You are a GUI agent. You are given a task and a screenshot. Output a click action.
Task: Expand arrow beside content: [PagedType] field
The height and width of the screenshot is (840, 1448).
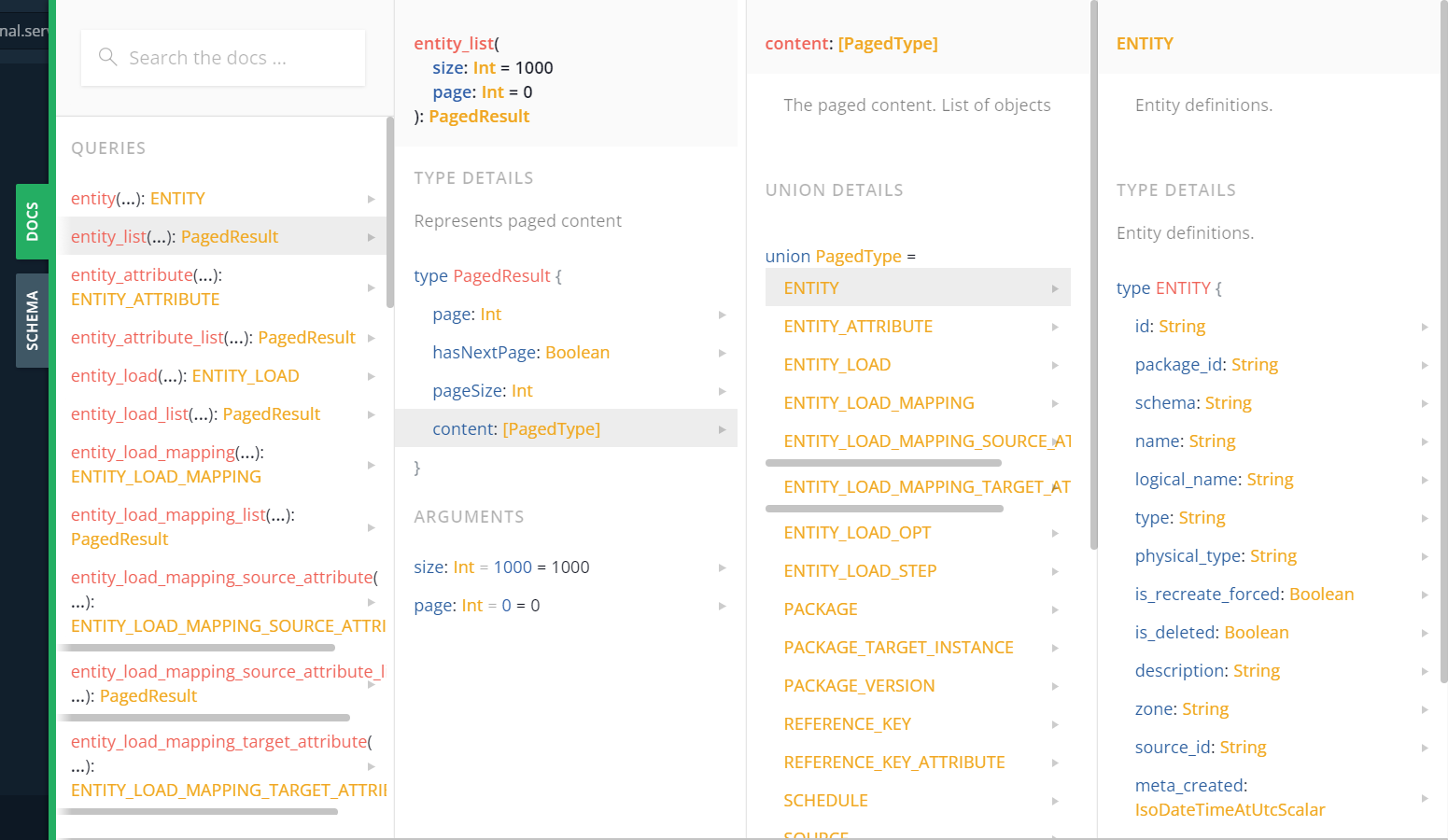click(x=722, y=429)
